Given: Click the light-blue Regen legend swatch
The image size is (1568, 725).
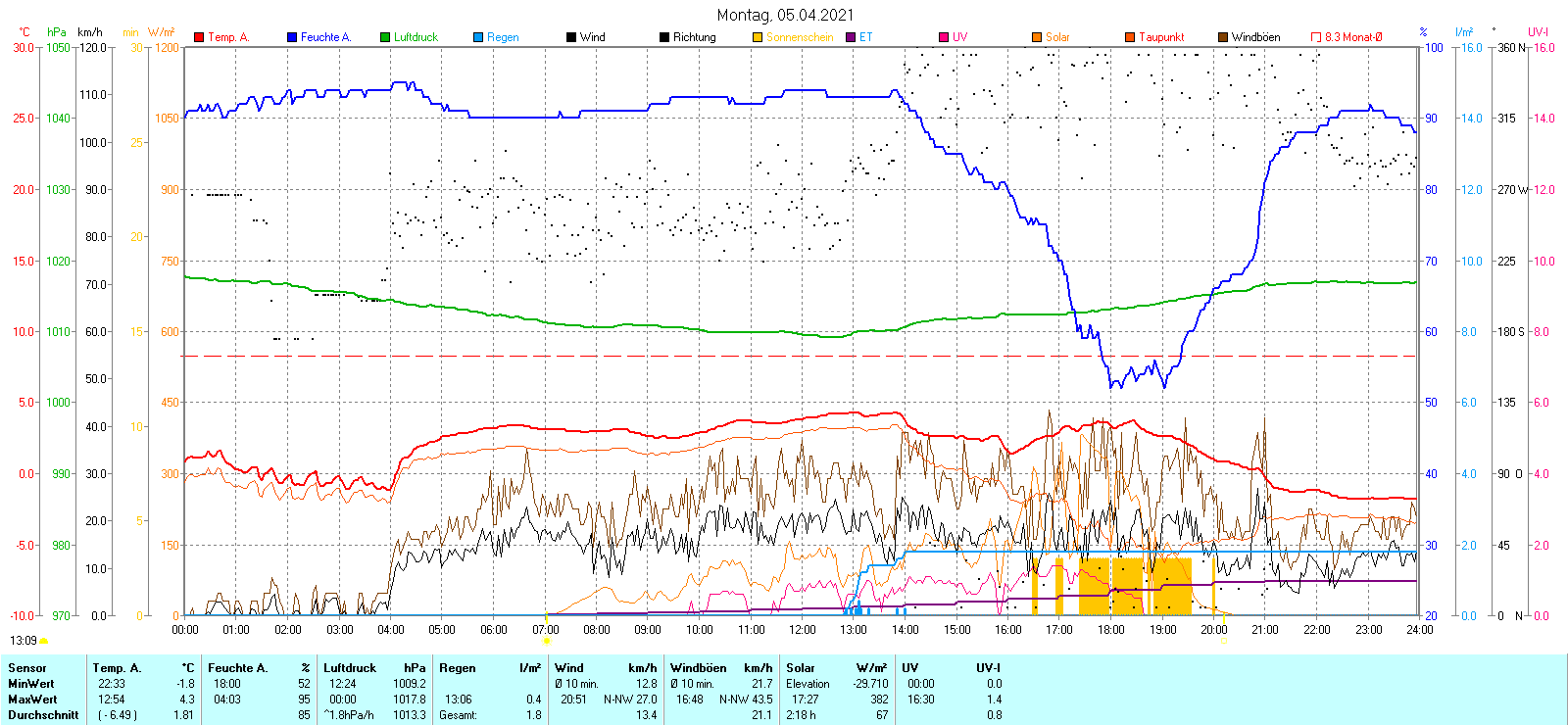Looking at the screenshot, I should click(478, 37).
